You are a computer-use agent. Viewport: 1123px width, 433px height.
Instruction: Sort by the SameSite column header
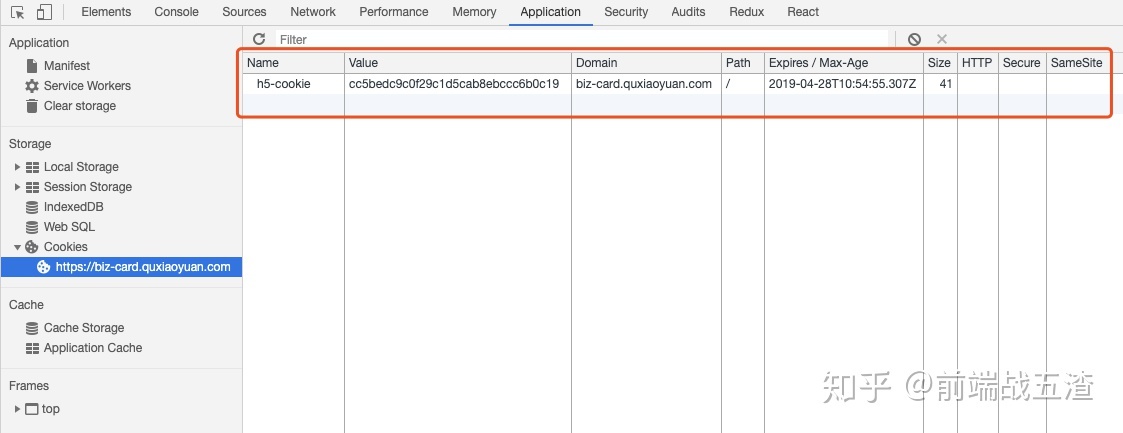[1078, 63]
